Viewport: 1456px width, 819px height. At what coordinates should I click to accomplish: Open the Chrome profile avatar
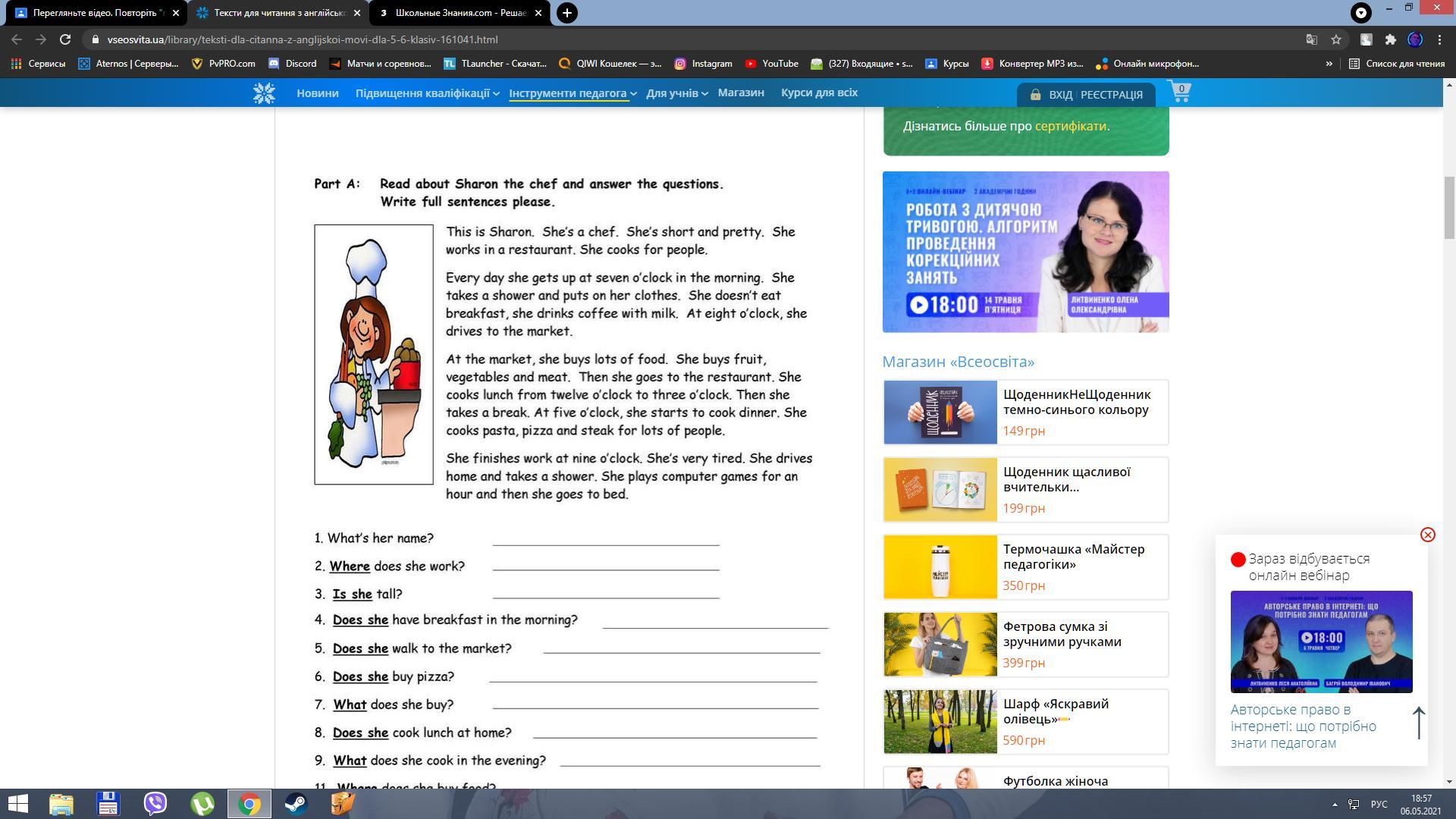pyautogui.click(x=1414, y=39)
